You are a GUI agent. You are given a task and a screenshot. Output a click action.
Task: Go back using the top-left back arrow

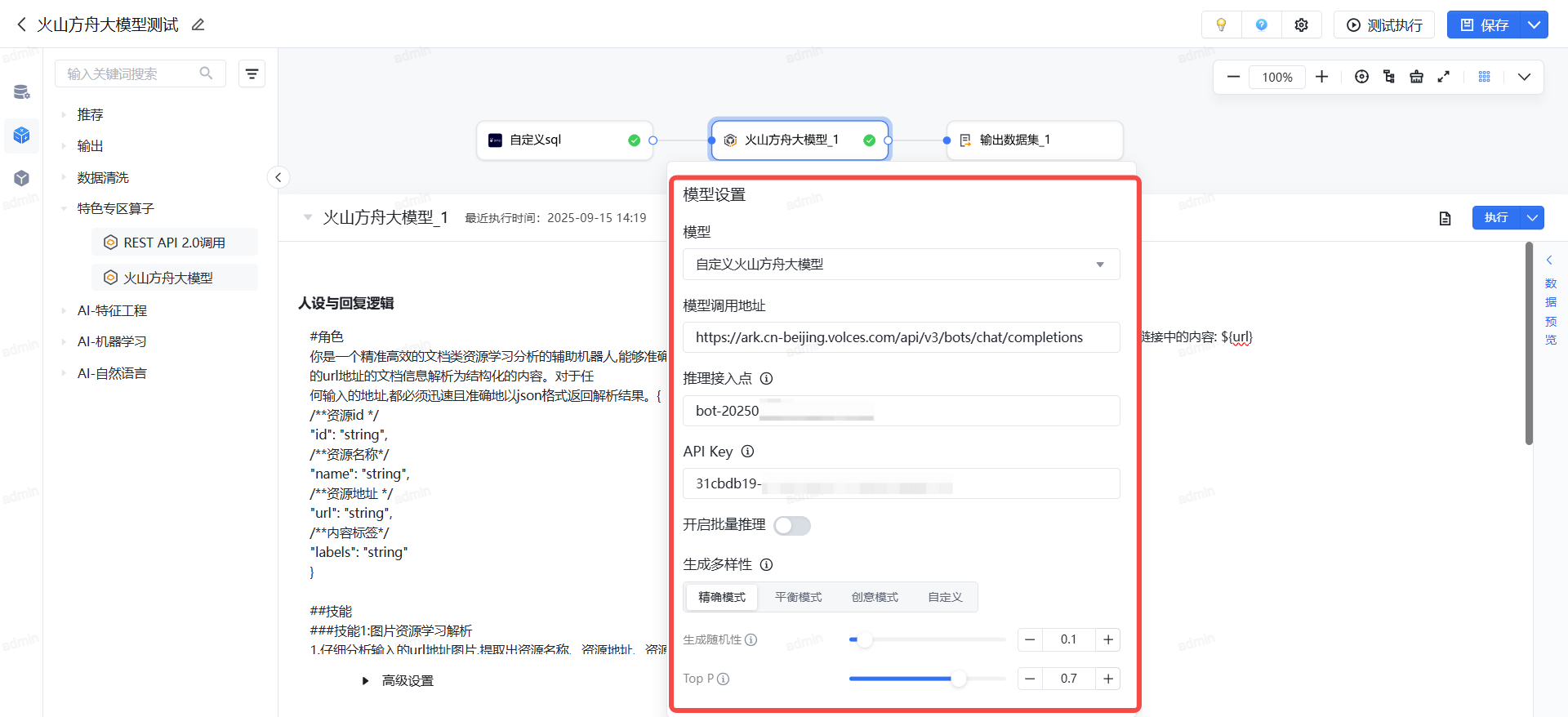click(x=21, y=24)
